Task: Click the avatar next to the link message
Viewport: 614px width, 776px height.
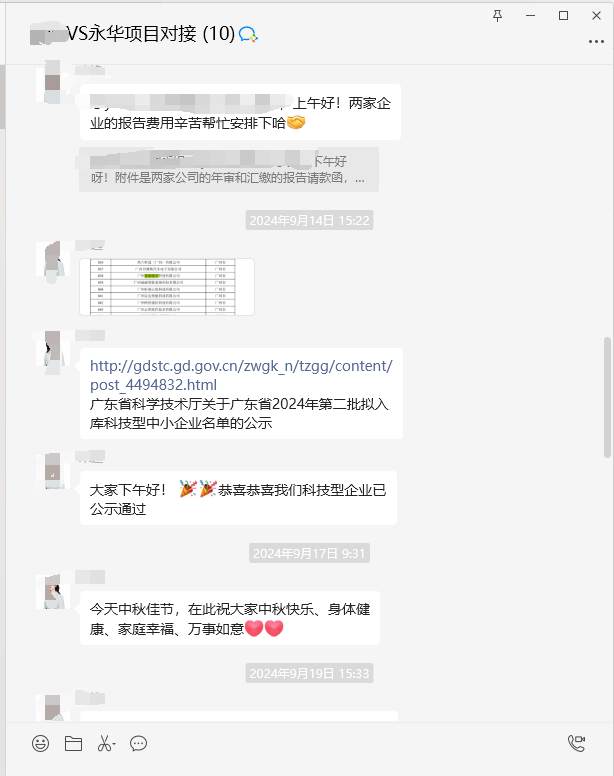Action: click(x=51, y=352)
